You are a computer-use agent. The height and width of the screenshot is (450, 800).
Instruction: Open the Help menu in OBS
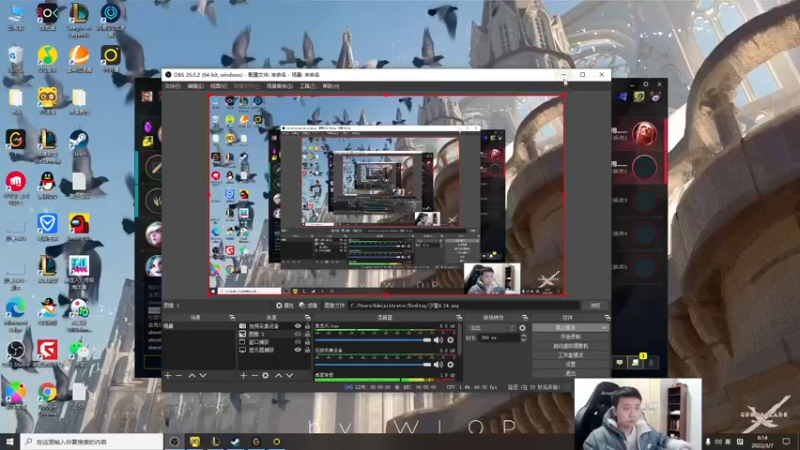point(331,86)
